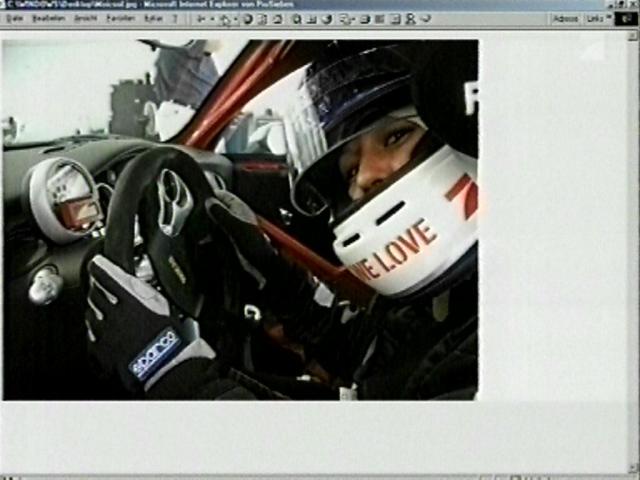Open the Search pane icon
This screenshot has width=640, height=480.
point(297,18)
